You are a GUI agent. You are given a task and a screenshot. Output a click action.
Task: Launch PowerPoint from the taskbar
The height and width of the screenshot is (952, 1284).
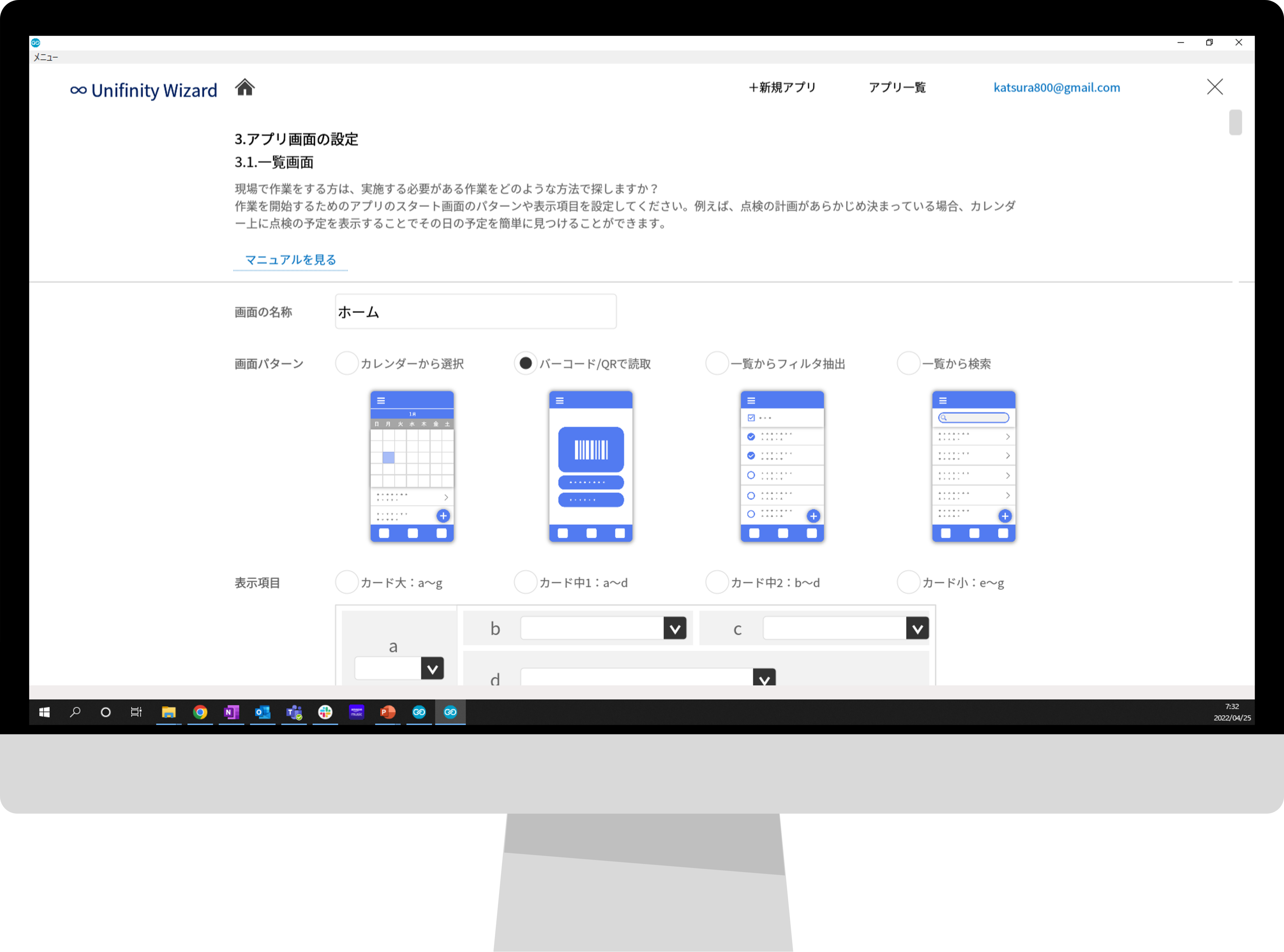click(x=388, y=712)
